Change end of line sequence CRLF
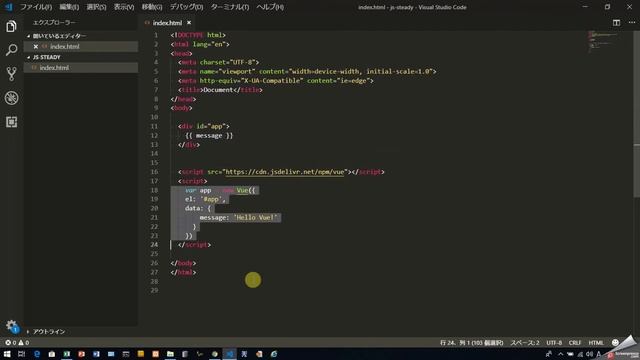Viewport: 640px width, 360px height. click(x=575, y=343)
